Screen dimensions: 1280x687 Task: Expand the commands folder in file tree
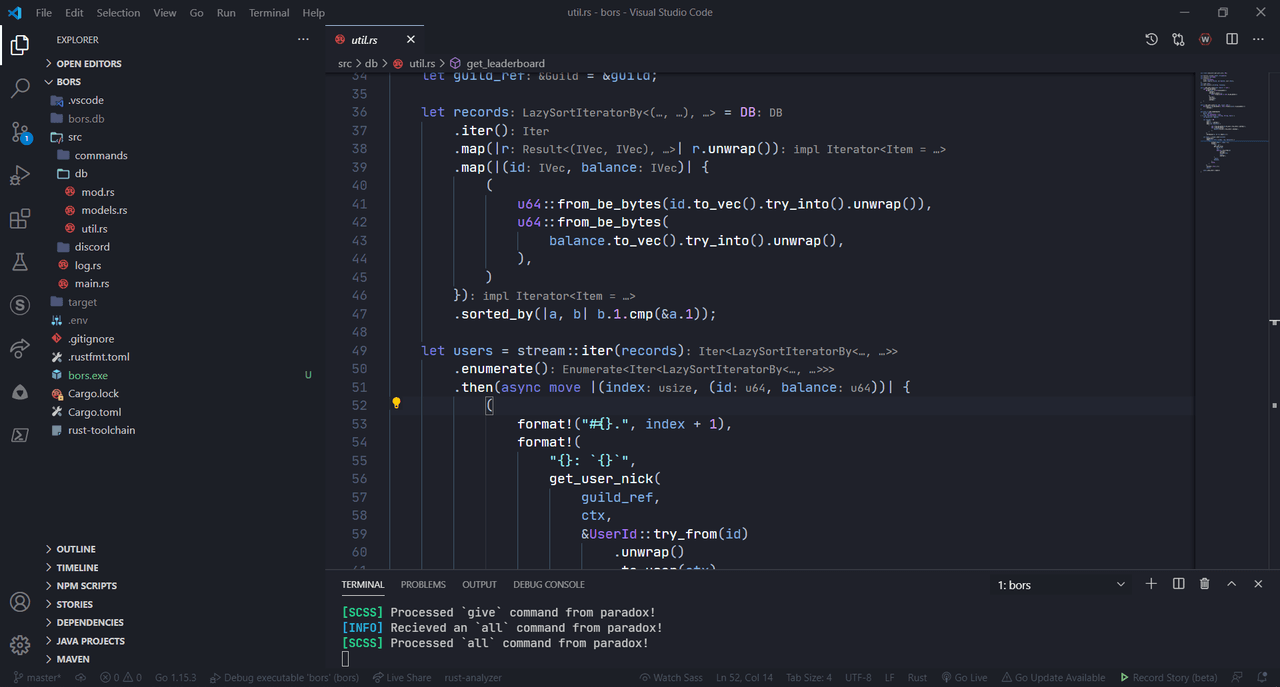tap(101, 155)
